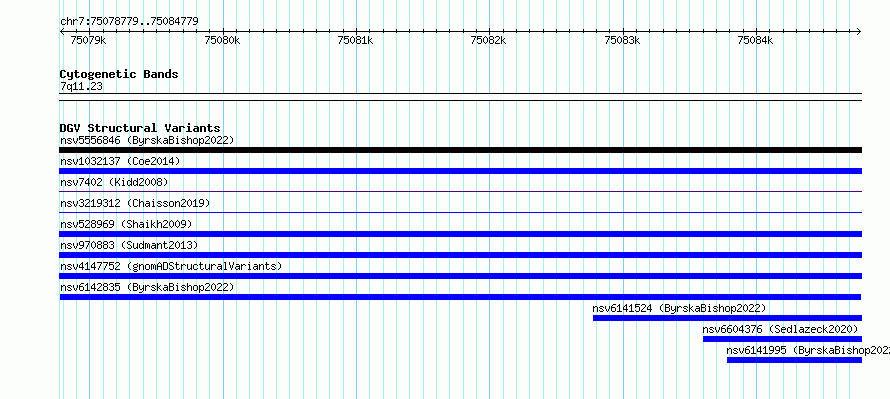The image size is (890, 399).
Task: Click the blue nsv6142835 variant bar
Action: (x=460, y=297)
